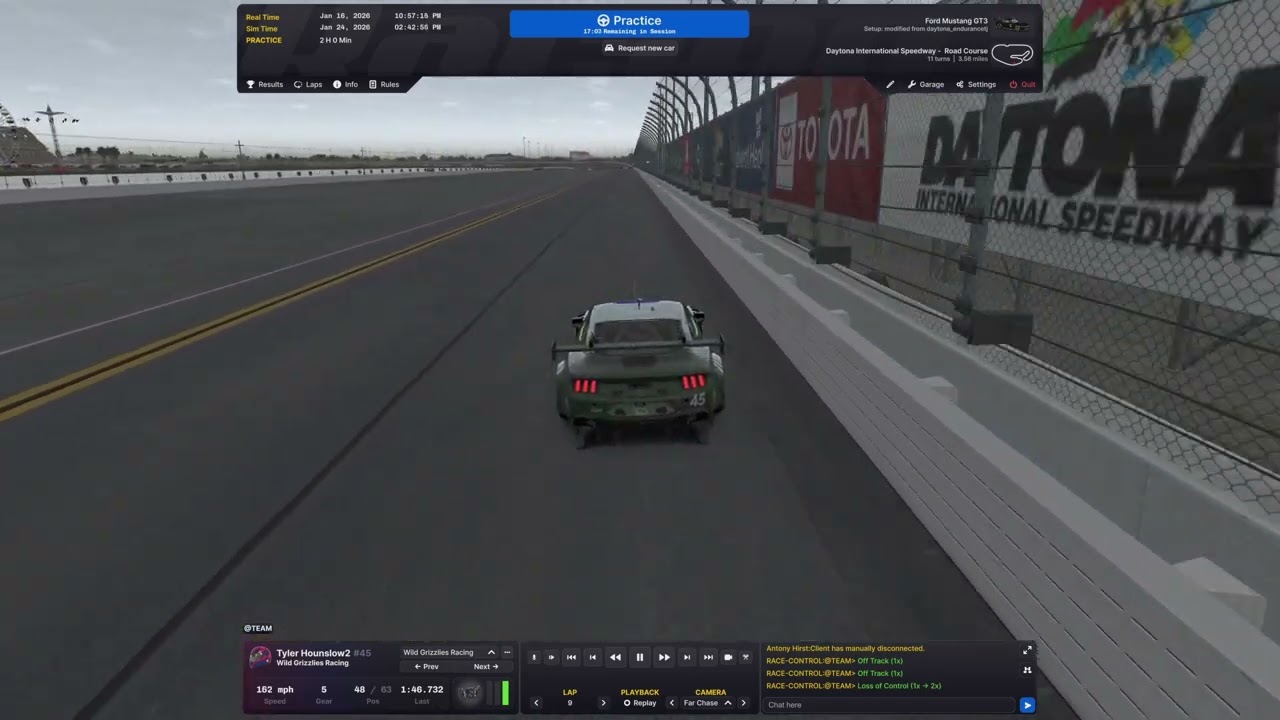Click the driver helmet avatar
Viewport: 1280px width, 720px height.
[x=260, y=658]
